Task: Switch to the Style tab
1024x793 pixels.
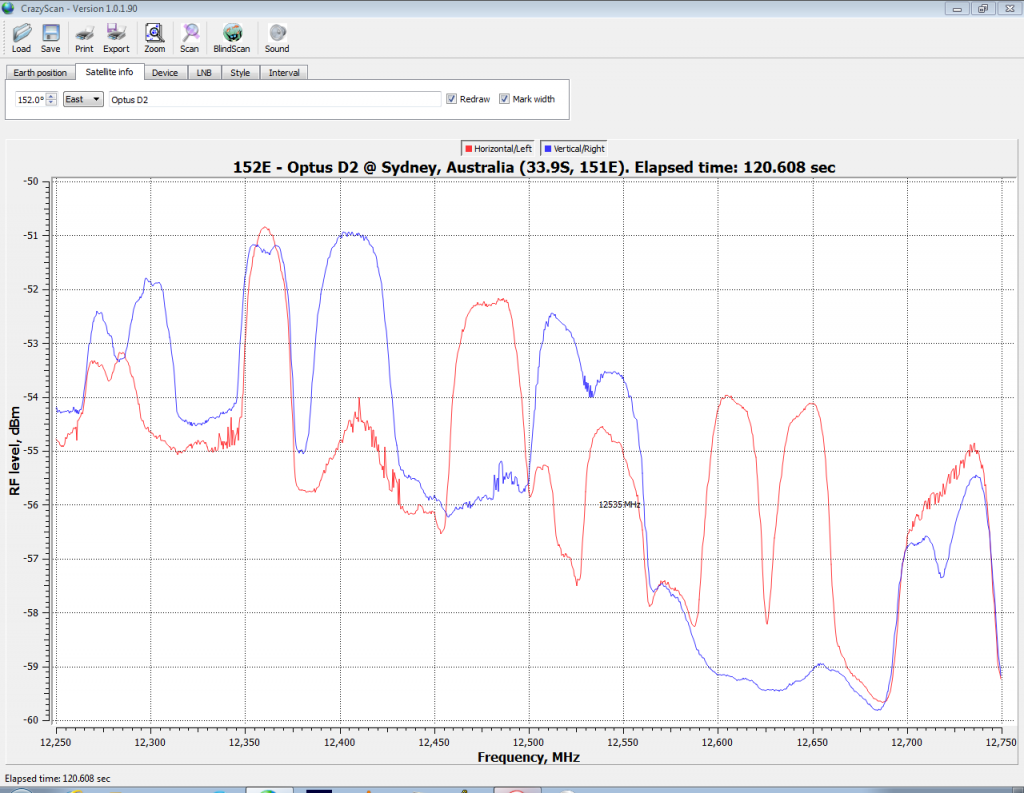Action: tap(240, 73)
